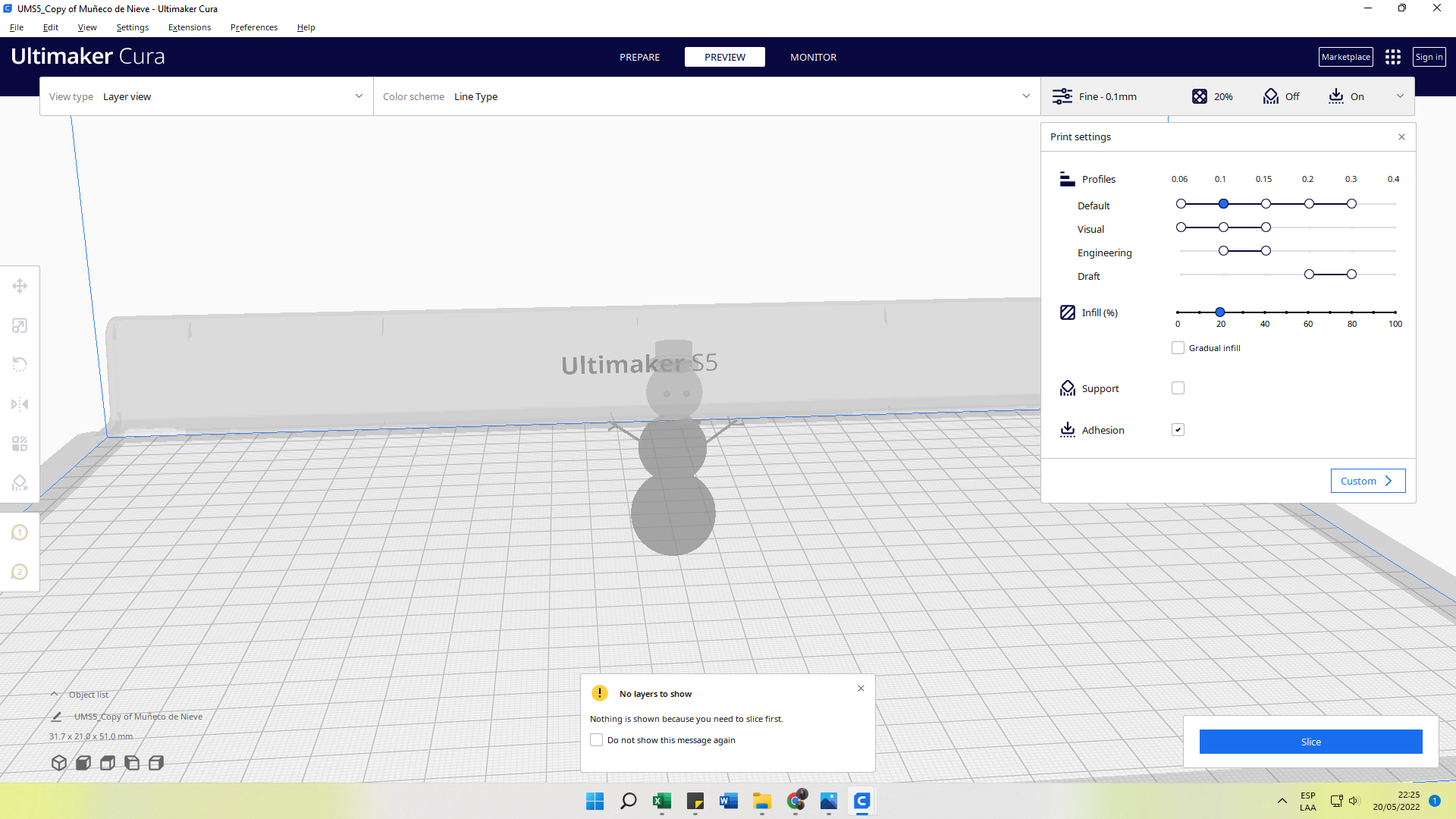Open the Marketplace
Viewport: 1456px width, 819px height.
(1345, 57)
